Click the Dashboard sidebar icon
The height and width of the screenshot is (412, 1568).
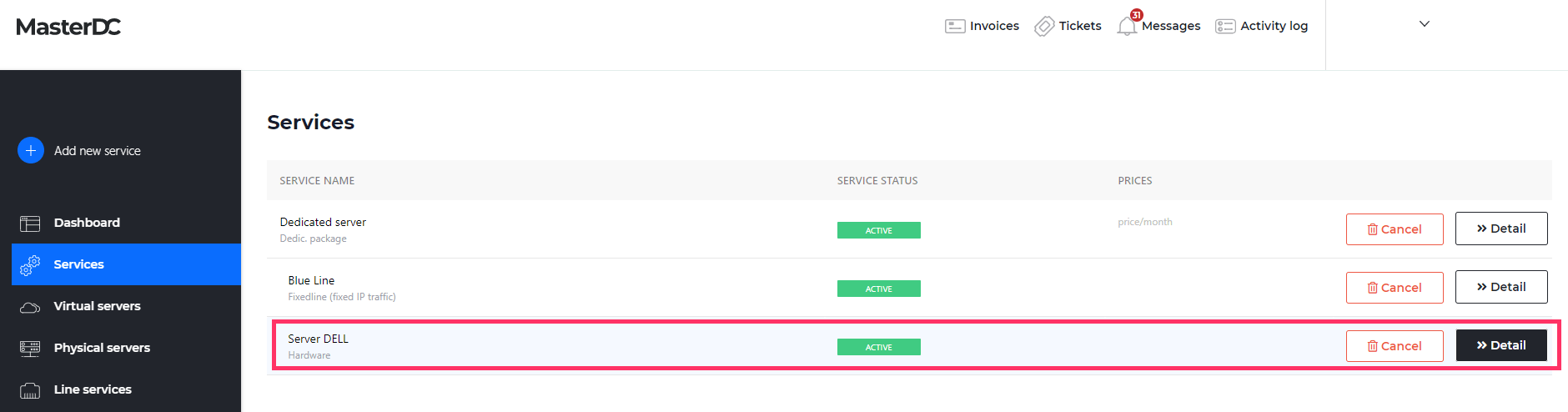click(x=30, y=224)
